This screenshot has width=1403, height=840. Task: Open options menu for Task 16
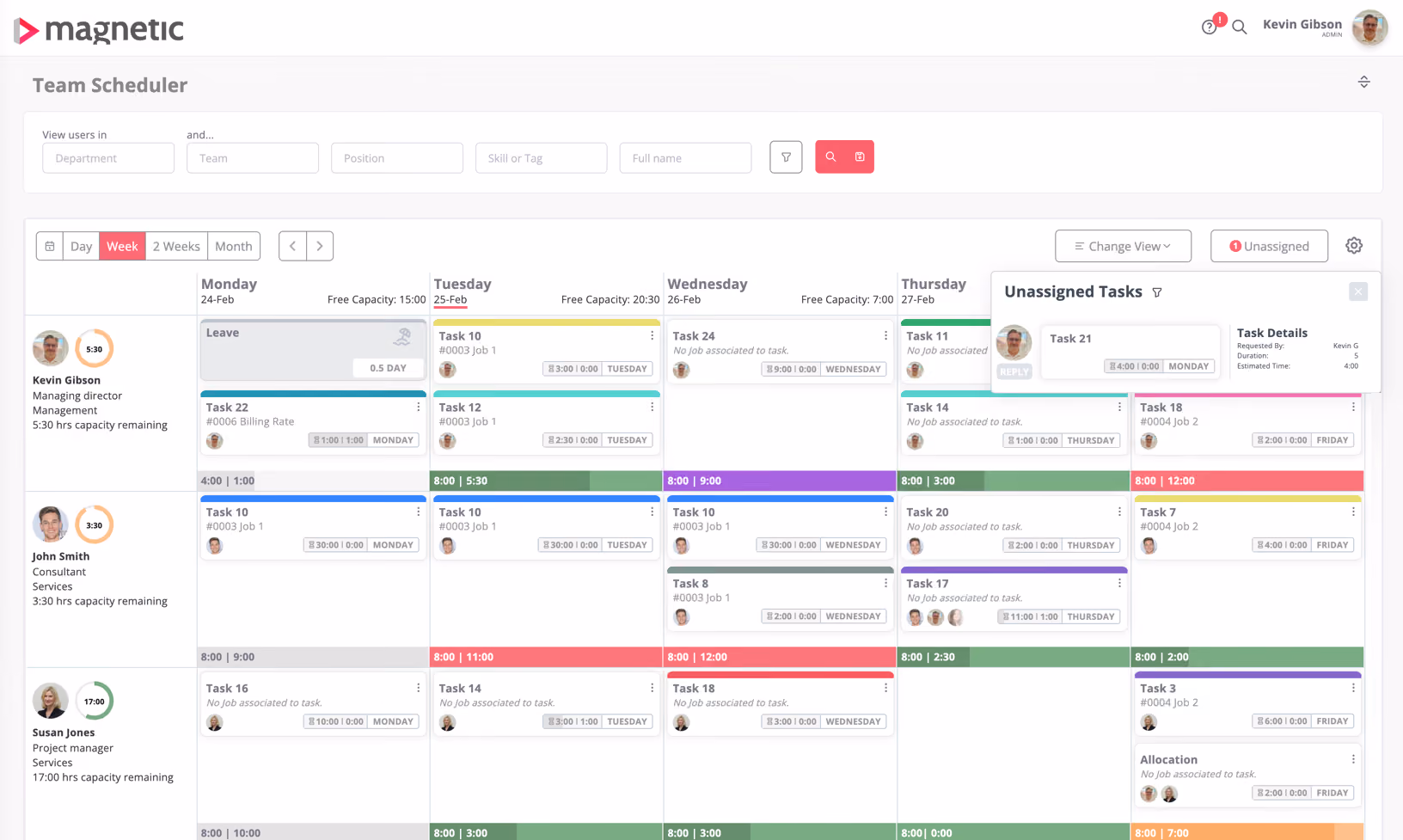[x=419, y=689]
